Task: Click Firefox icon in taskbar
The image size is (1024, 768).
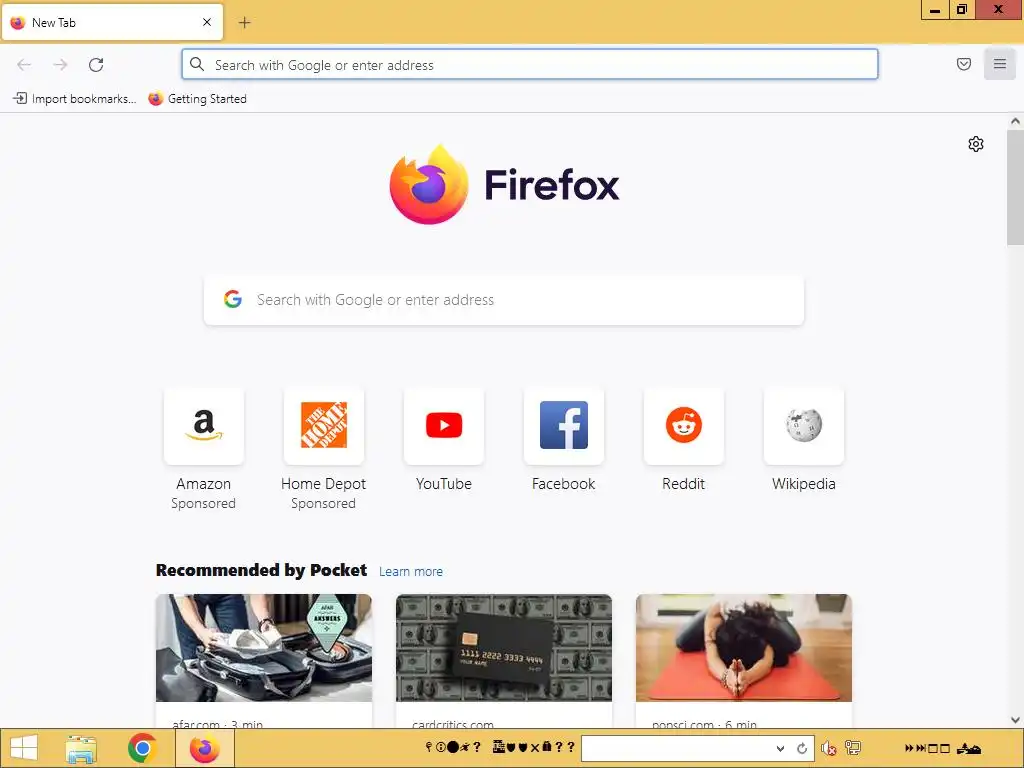Action: tap(204, 748)
